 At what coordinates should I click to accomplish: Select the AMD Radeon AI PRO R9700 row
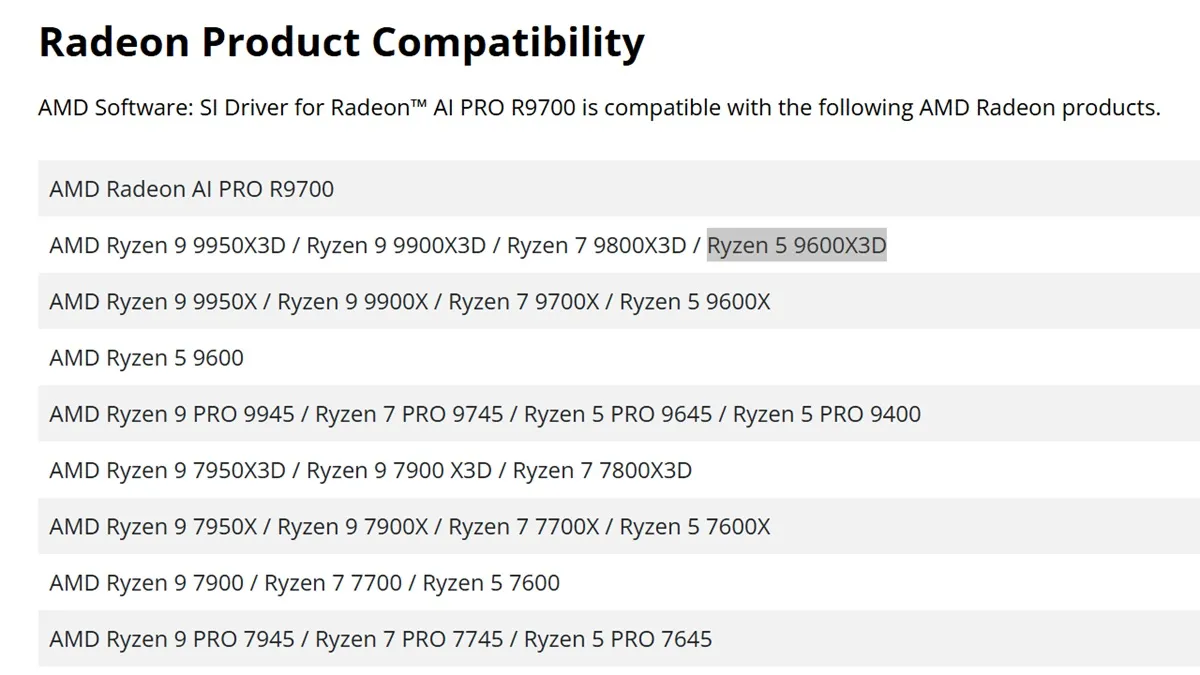pyautogui.click(x=619, y=188)
